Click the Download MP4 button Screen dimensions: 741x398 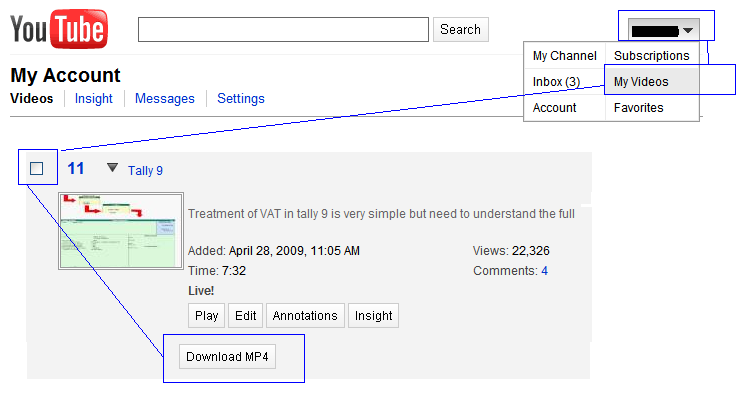click(227, 356)
